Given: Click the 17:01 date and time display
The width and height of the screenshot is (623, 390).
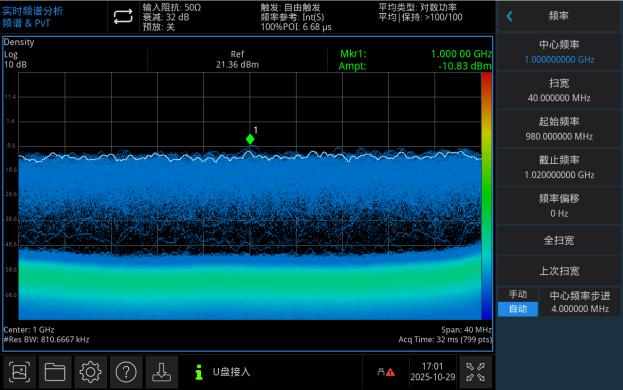Looking at the screenshot, I should coord(432,372).
